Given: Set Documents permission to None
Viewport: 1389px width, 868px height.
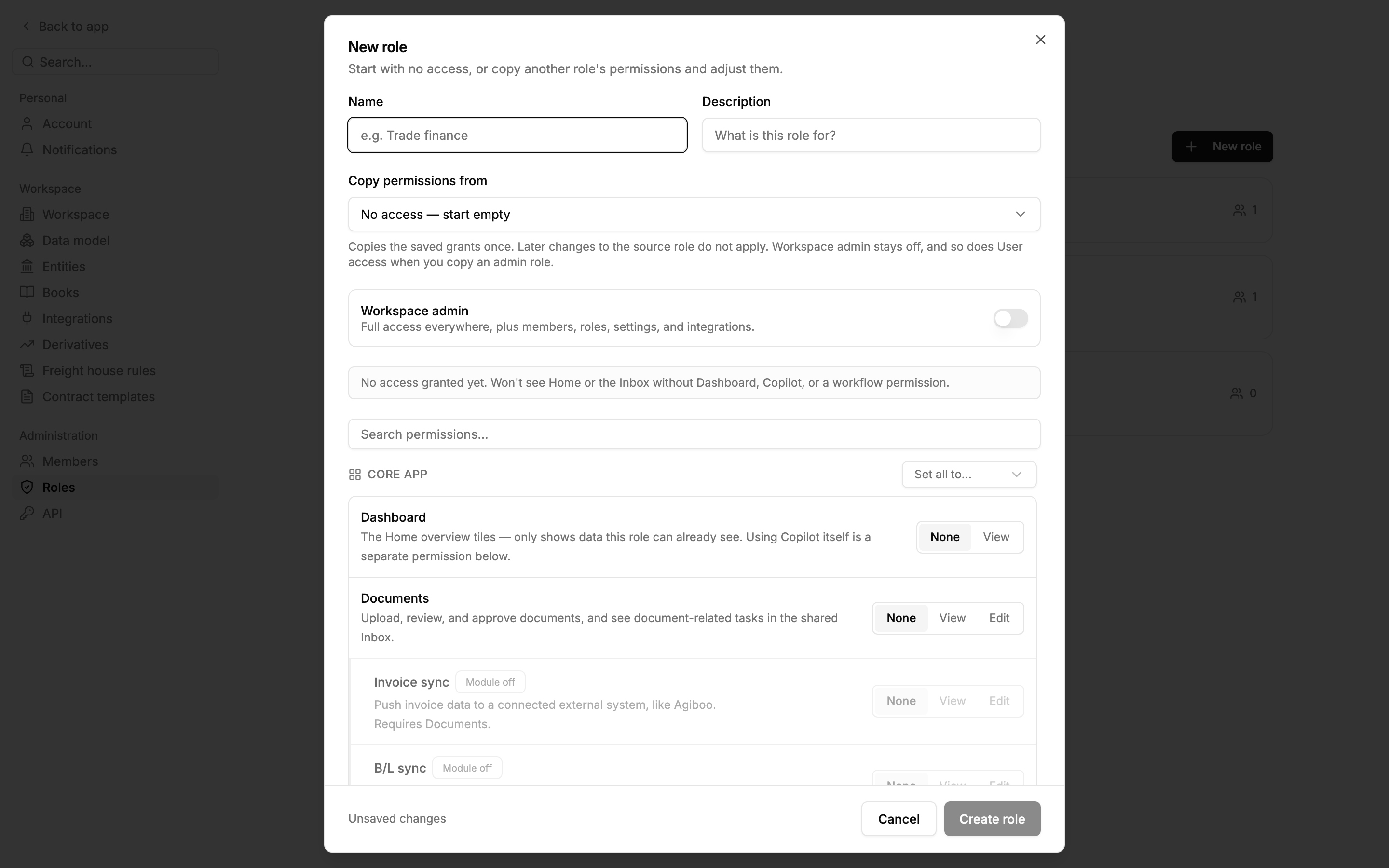Looking at the screenshot, I should point(901,618).
